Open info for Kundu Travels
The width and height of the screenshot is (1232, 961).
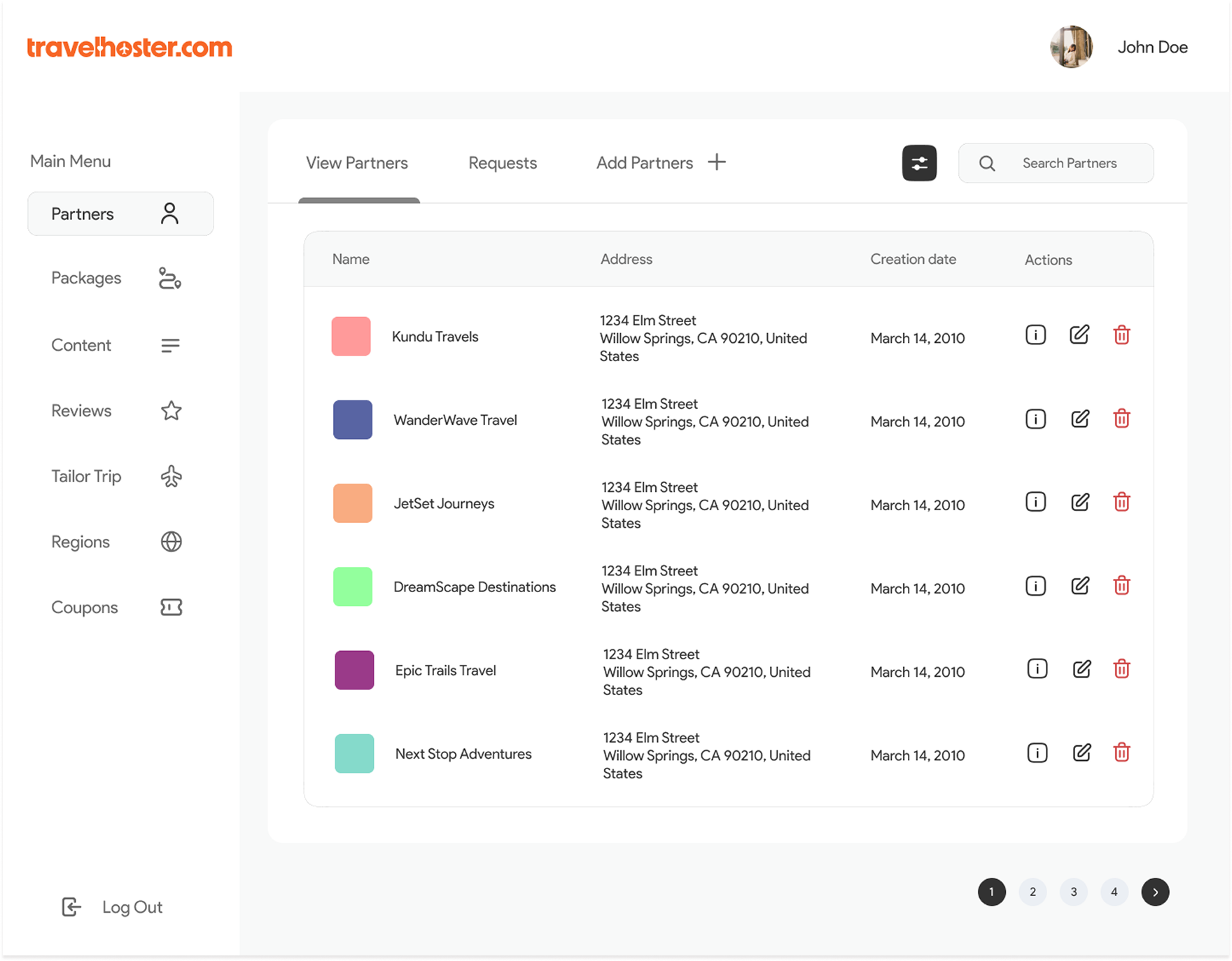[x=1035, y=335]
